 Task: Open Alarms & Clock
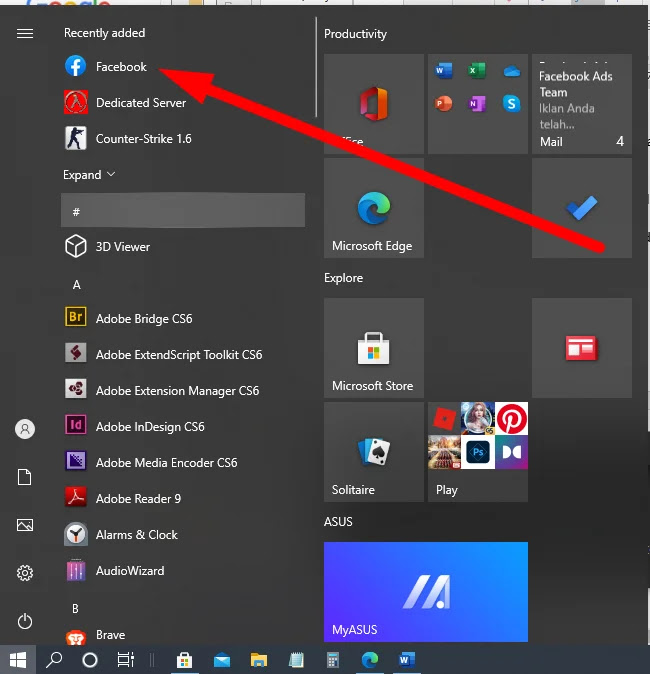pos(183,534)
